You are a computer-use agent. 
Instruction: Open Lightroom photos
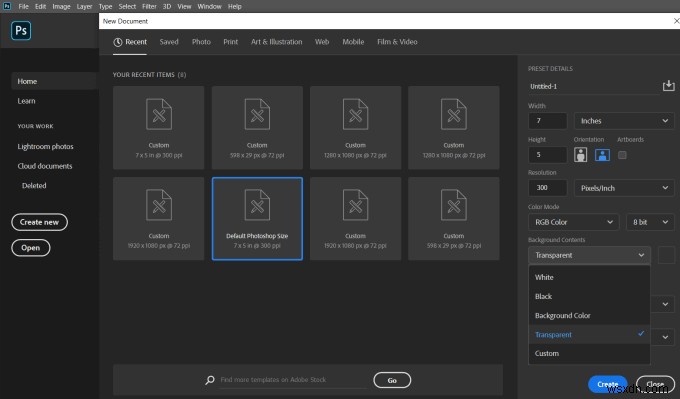click(45, 146)
